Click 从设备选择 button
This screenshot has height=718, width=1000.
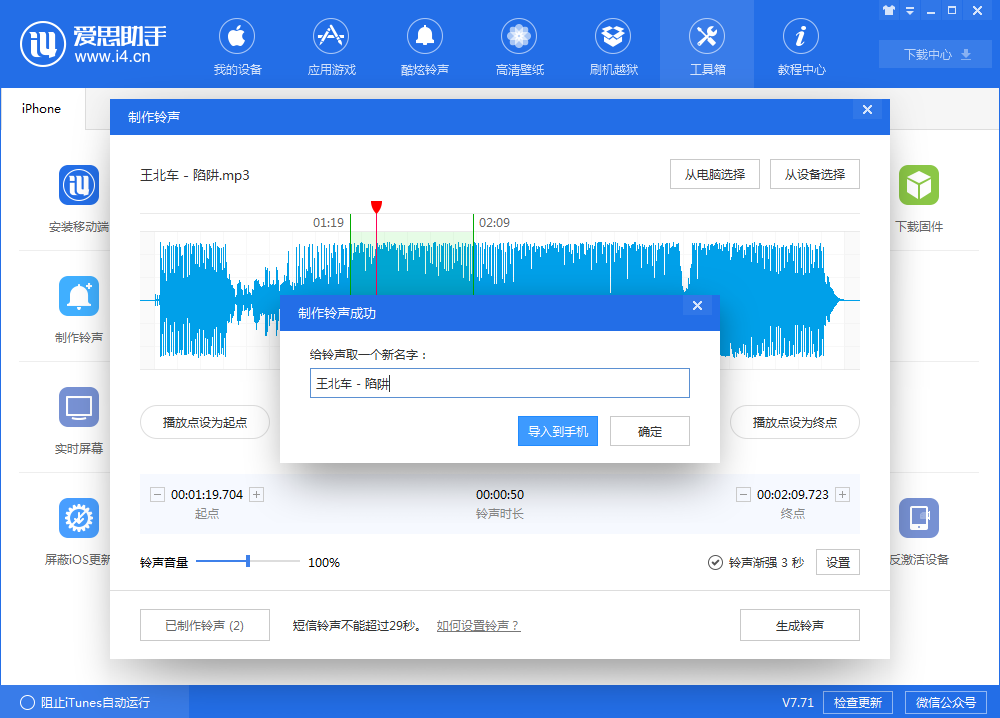815,174
